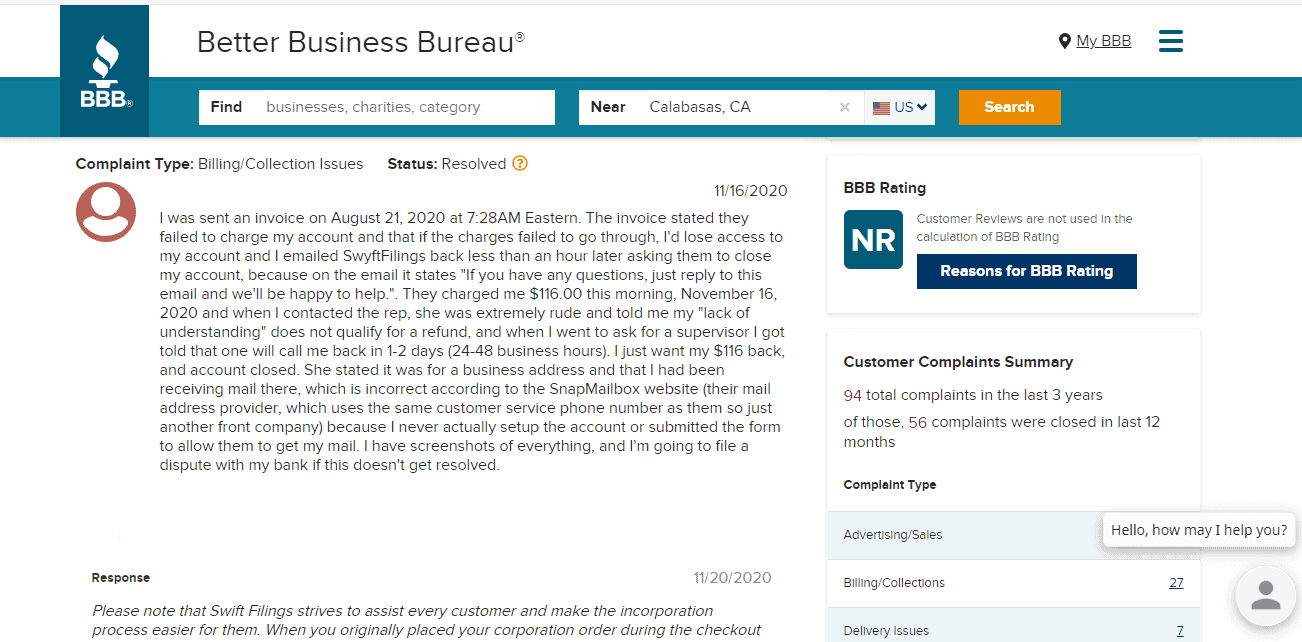Click Reasons for BBB Rating button
This screenshot has height=642, width=1302.
(1027, 271)
